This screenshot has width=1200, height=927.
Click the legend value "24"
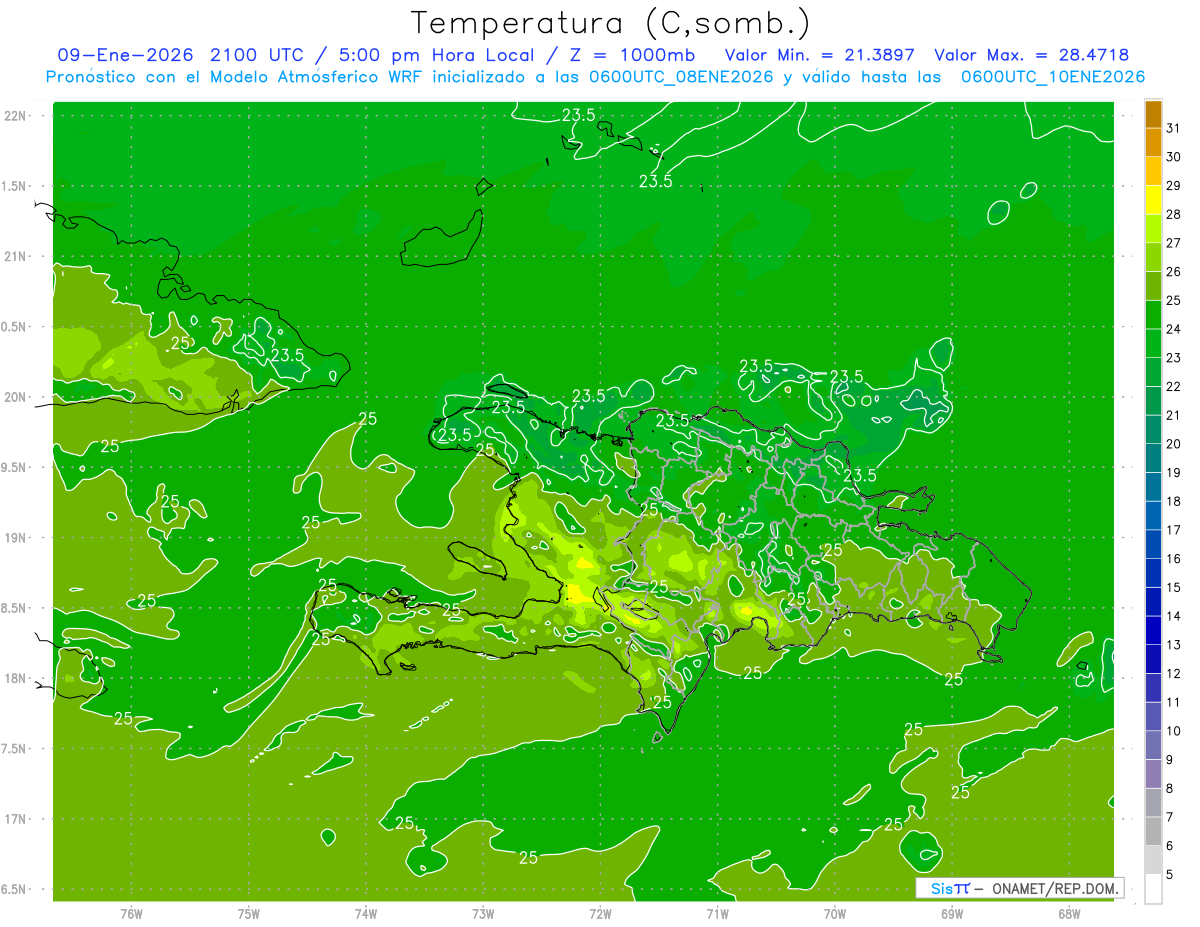pyautogui.click(x=1174, y=329)
